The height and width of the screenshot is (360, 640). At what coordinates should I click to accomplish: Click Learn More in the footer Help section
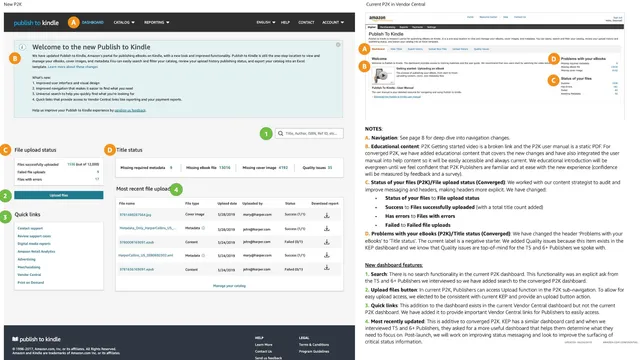(x=263, y=345)
